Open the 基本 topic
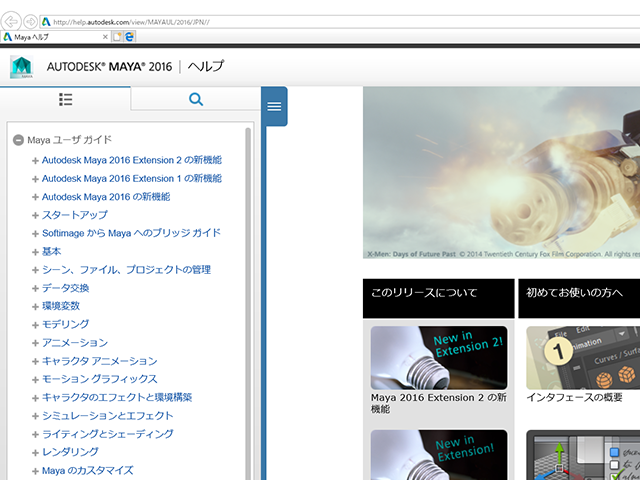 click(51, 251)
